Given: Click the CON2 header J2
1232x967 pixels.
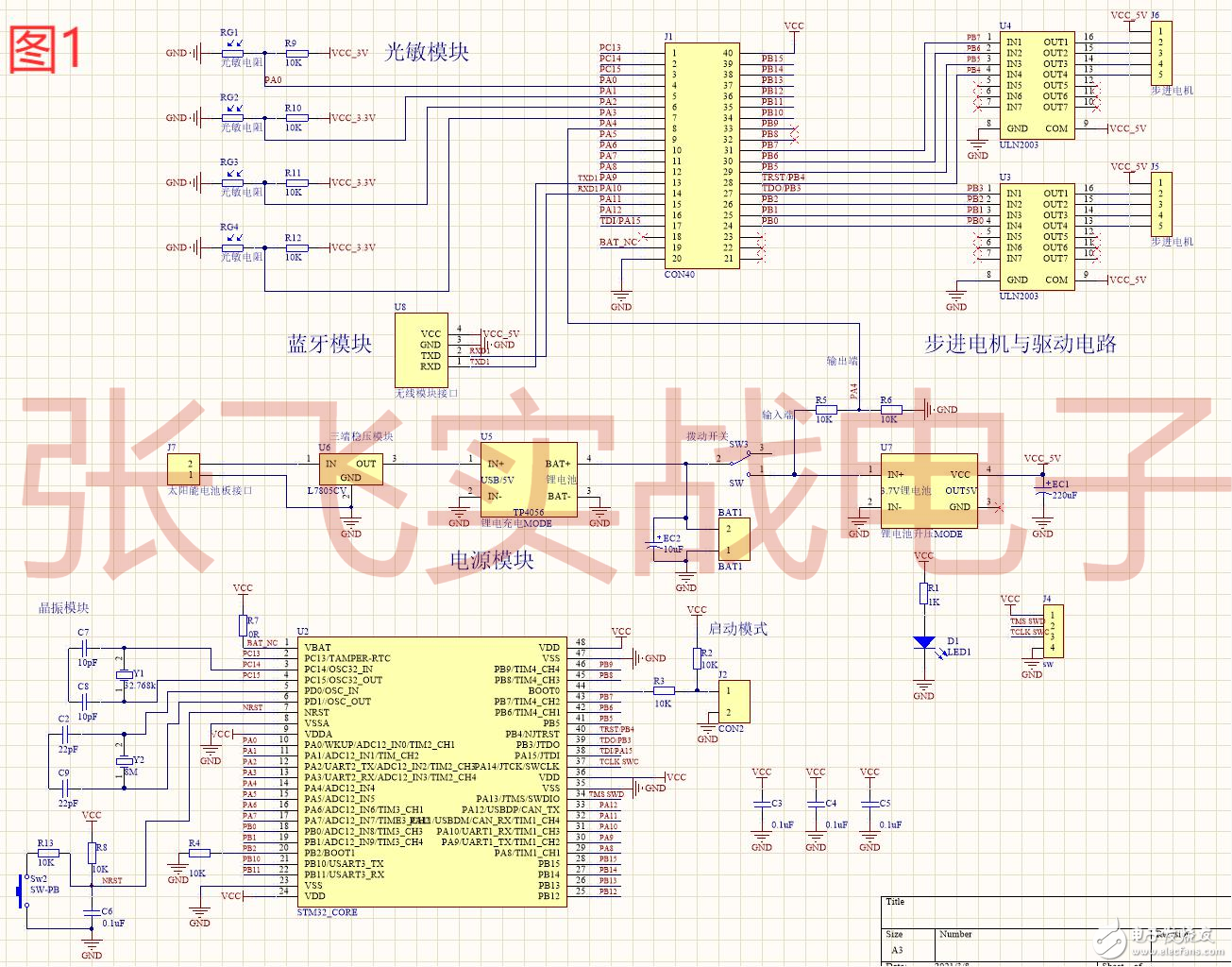Looking at the screenshot, I should (x=734, y=702).
